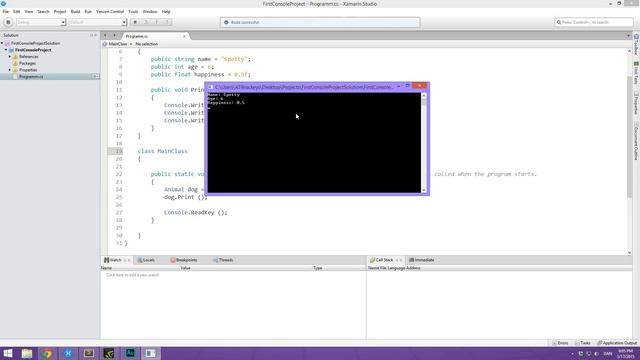
Task: Open File Explorer from the taskbar
Action: pos(27,353)
